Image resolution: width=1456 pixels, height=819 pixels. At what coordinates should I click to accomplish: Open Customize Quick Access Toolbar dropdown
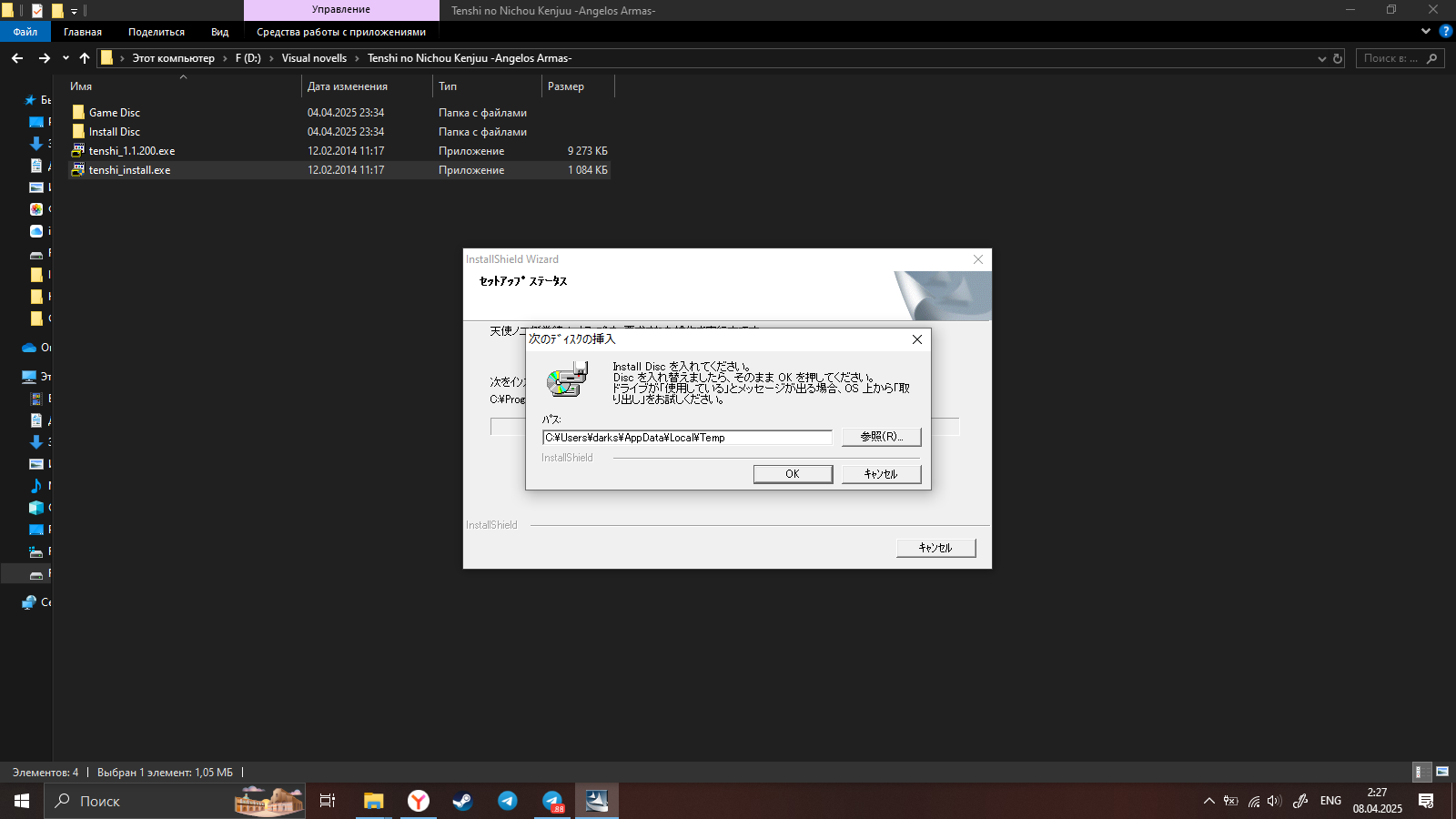pos(74,11)
